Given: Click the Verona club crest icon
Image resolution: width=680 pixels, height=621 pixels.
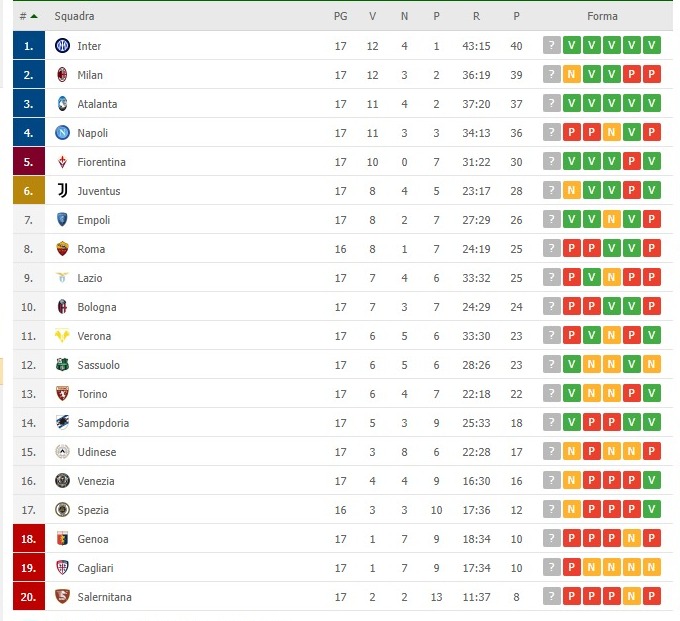Looking at the screenshot, I should coord(62,336).
